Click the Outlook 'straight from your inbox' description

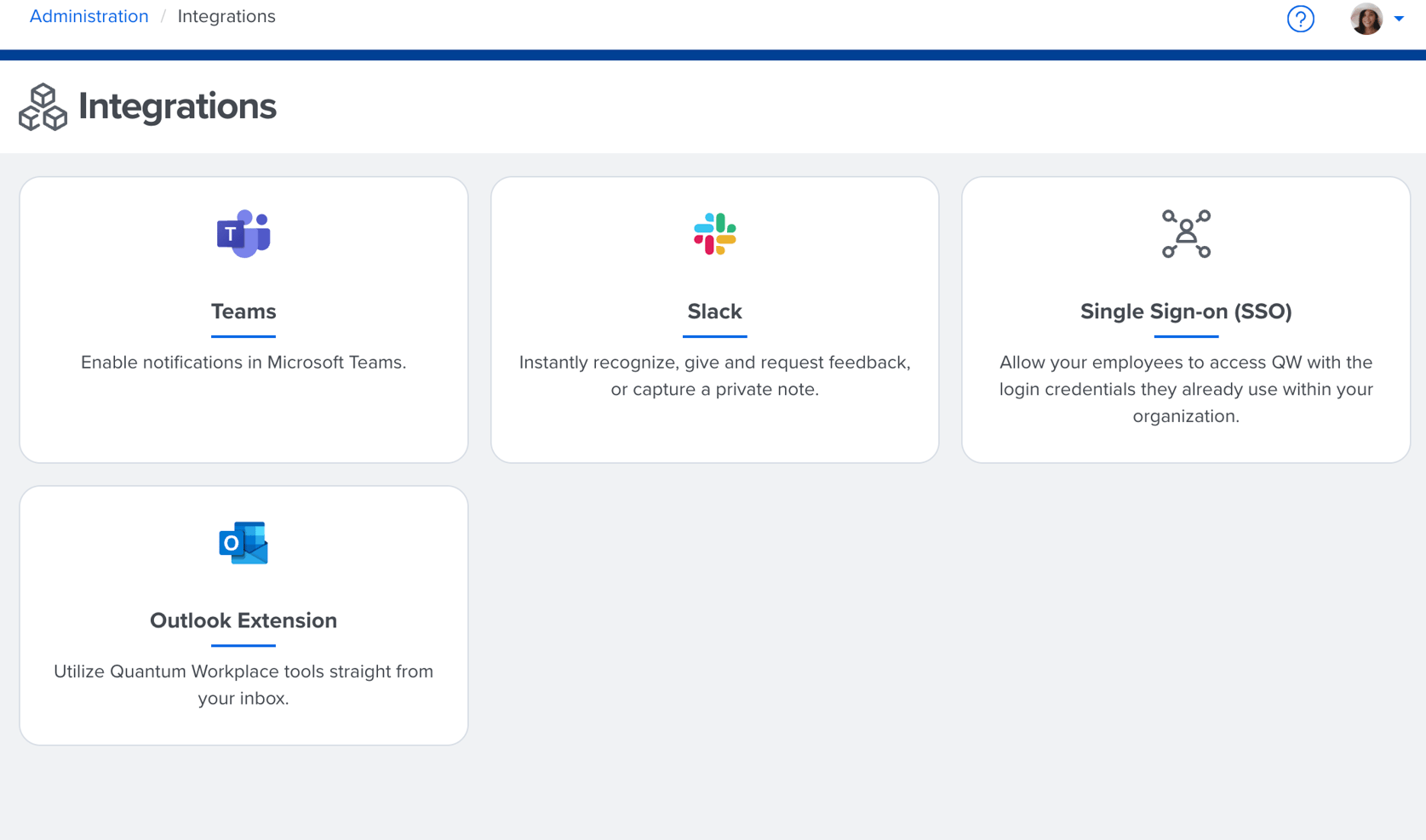243,684
